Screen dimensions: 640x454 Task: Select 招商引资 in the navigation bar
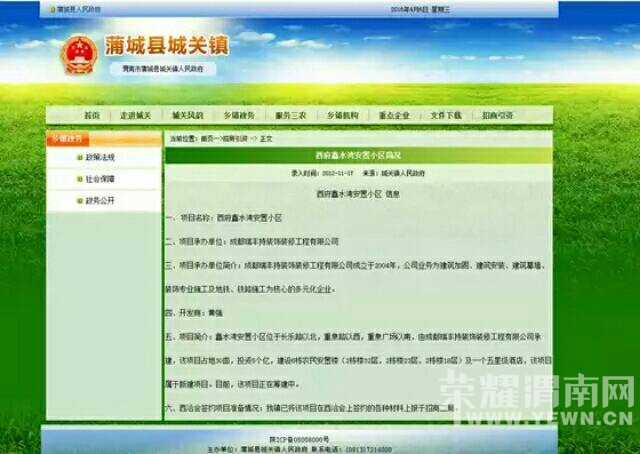point(497,116)
